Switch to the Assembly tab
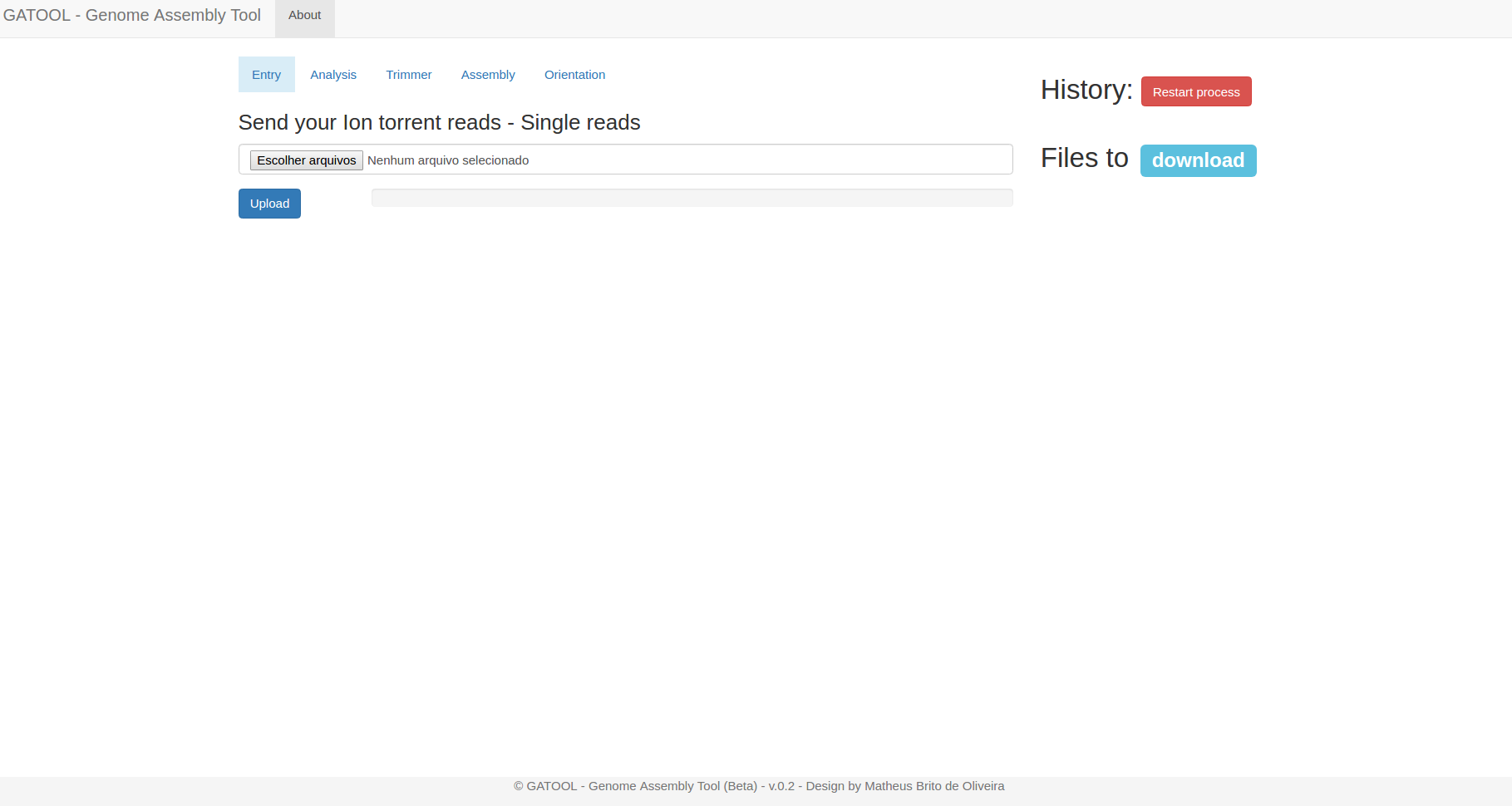The height and width of the screenshot is (806, 1512). 488,74
